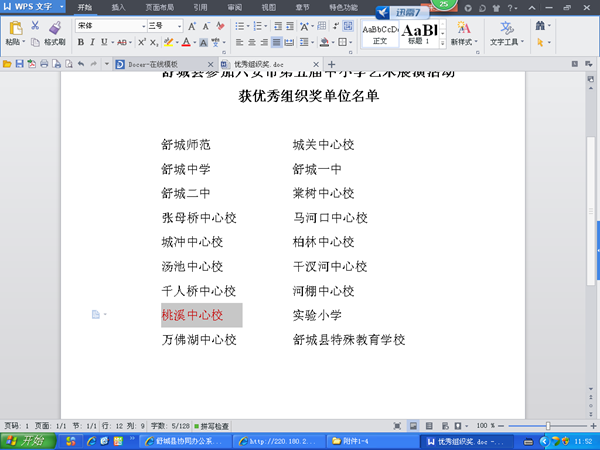Click the Cut scissors icon

[36, 26]
